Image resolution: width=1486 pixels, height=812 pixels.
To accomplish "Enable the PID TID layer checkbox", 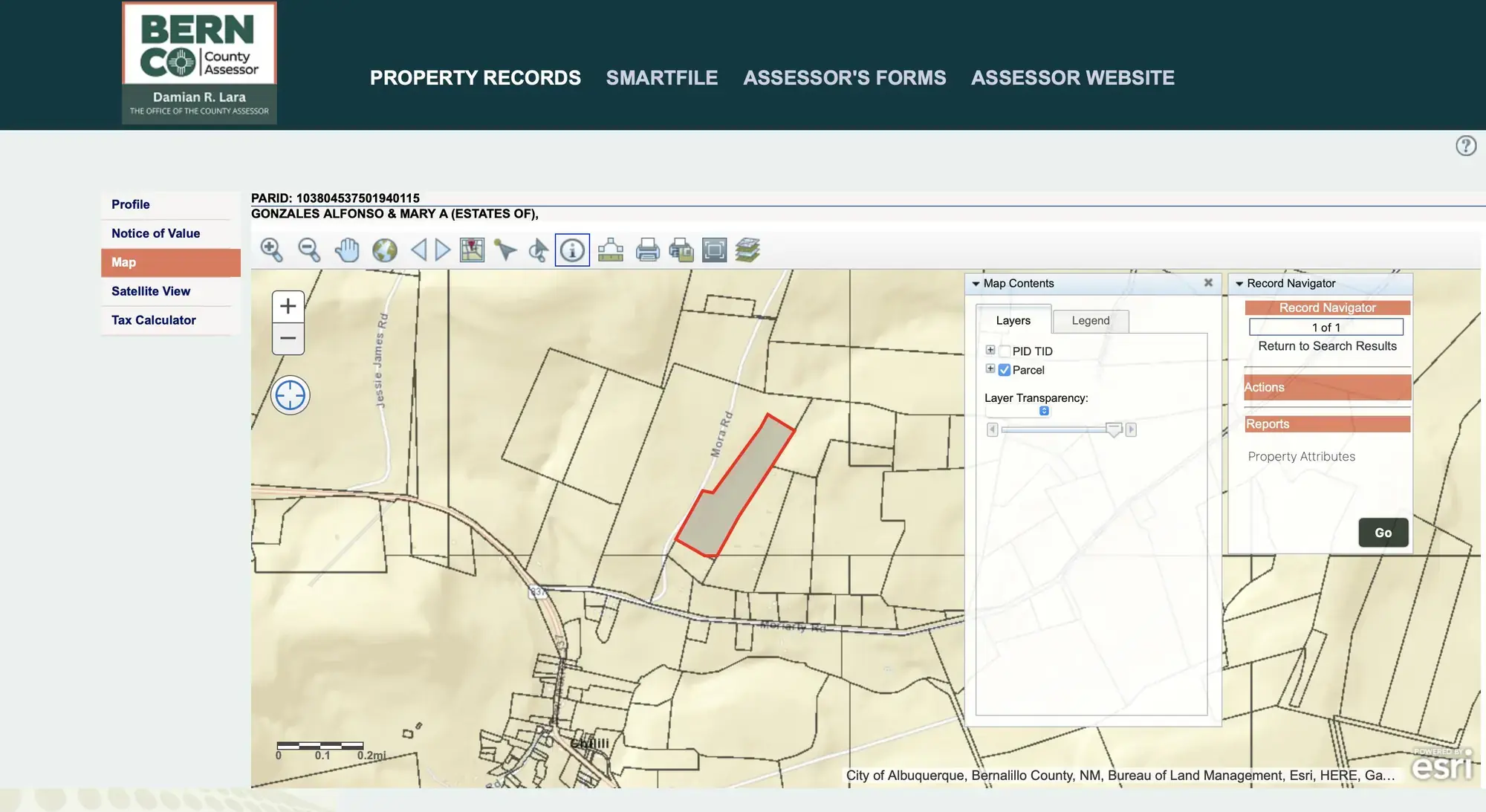I will [x=1005, y=351].
